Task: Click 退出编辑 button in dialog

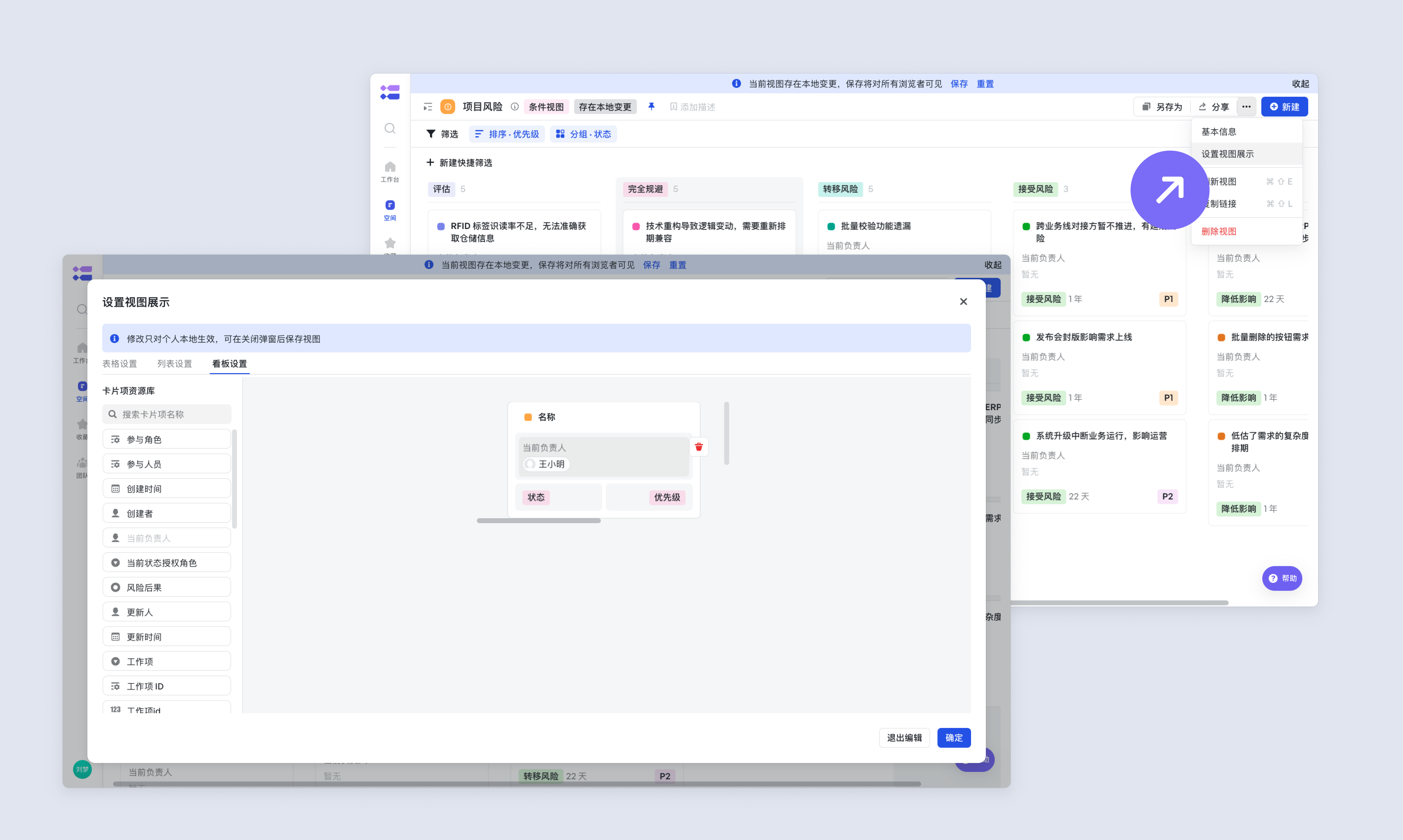Action: (x=904, y=738)
